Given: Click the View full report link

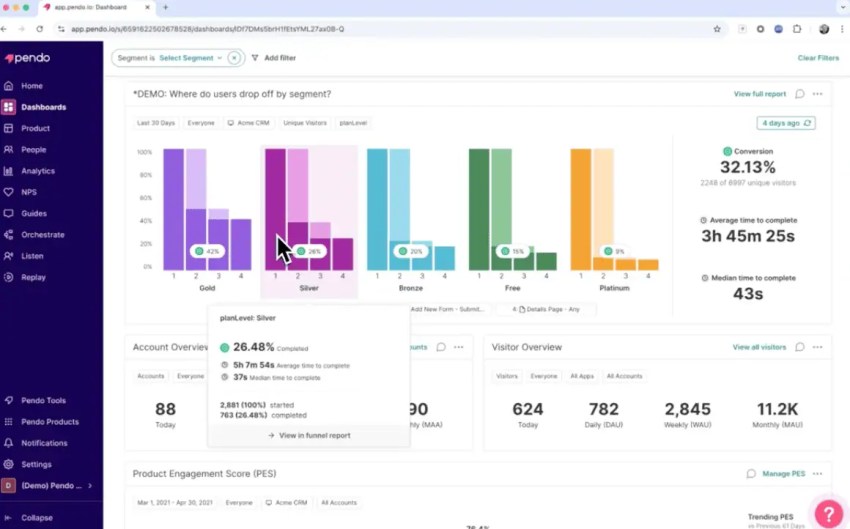Looking at the screenshot, I should click(759, 94).
